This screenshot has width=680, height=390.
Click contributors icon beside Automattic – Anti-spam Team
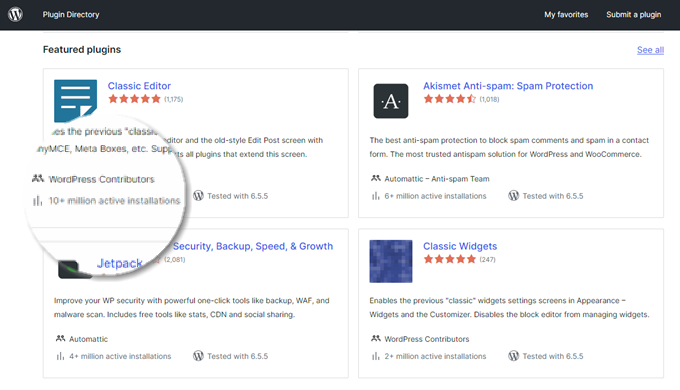(x=376, y=178)
